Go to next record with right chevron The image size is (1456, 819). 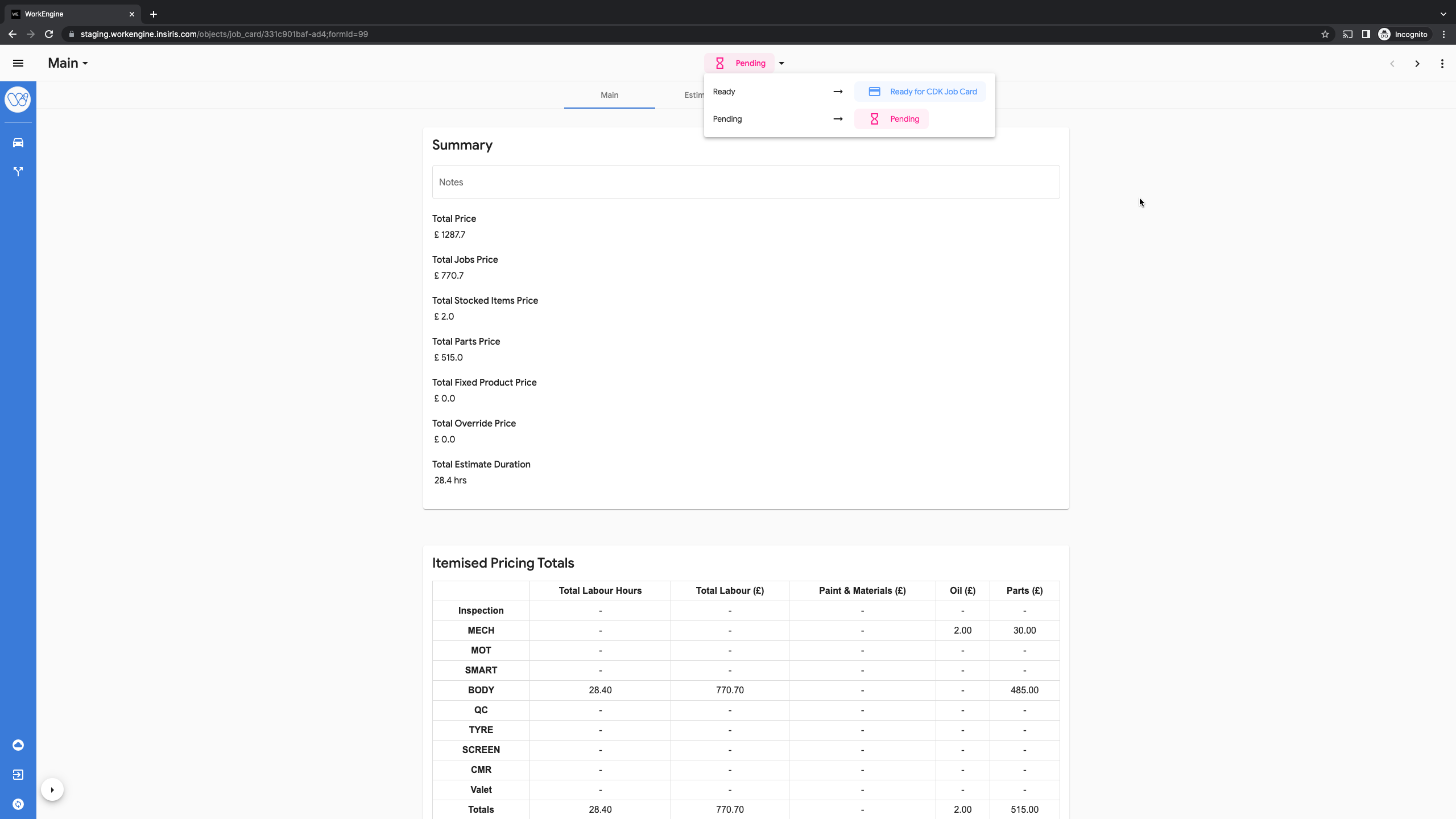point(1417,64)
